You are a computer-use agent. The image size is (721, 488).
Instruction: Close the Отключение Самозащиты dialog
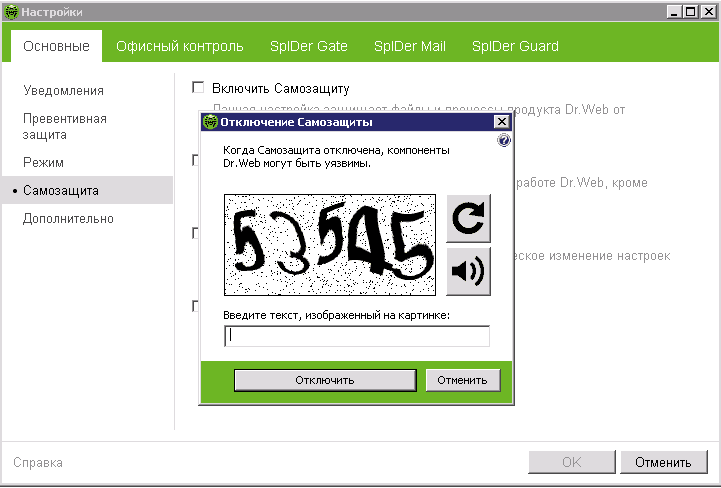coord(502,122)
